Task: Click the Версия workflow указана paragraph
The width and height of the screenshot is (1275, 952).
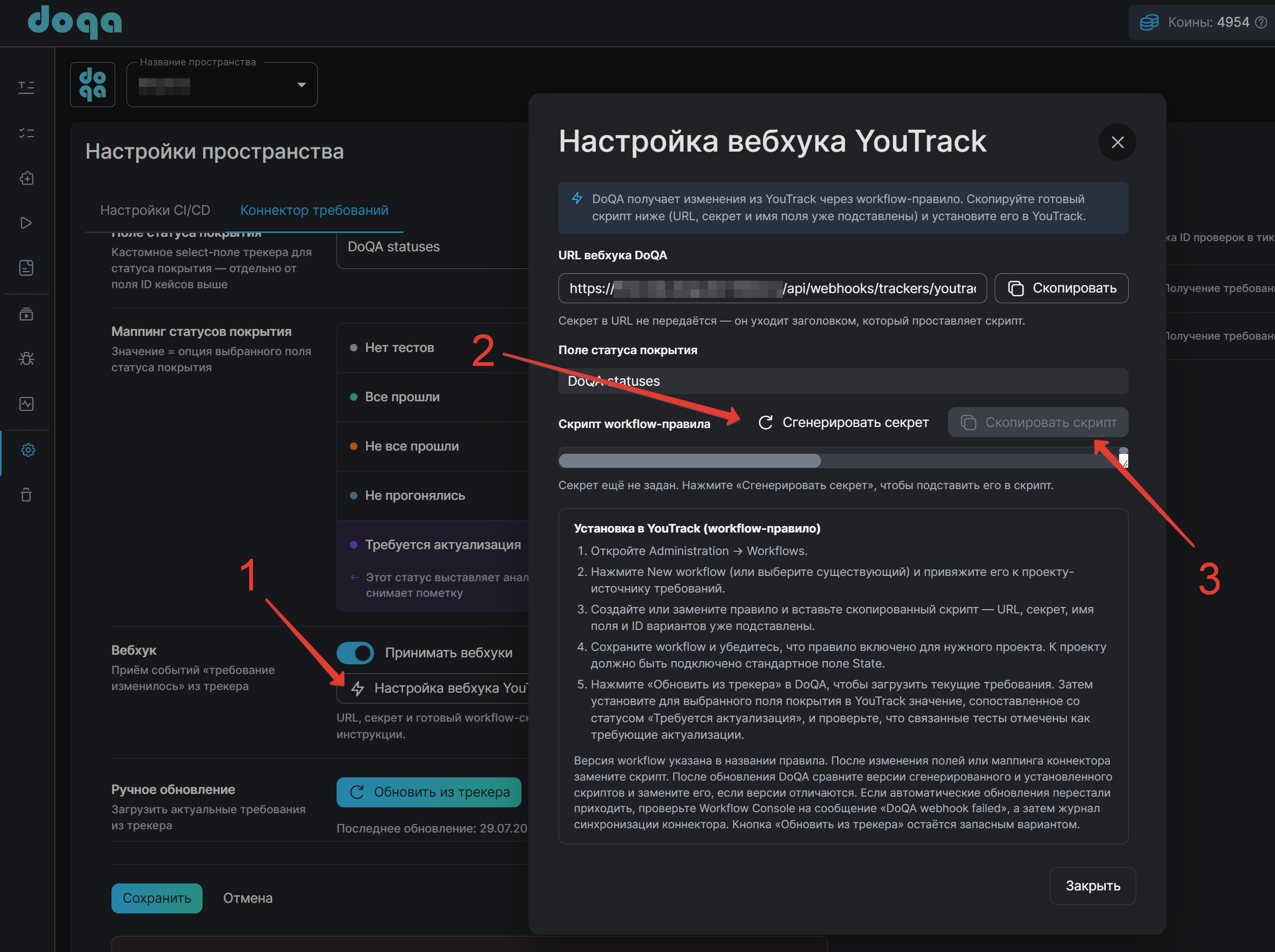Action: click(842, 792)
